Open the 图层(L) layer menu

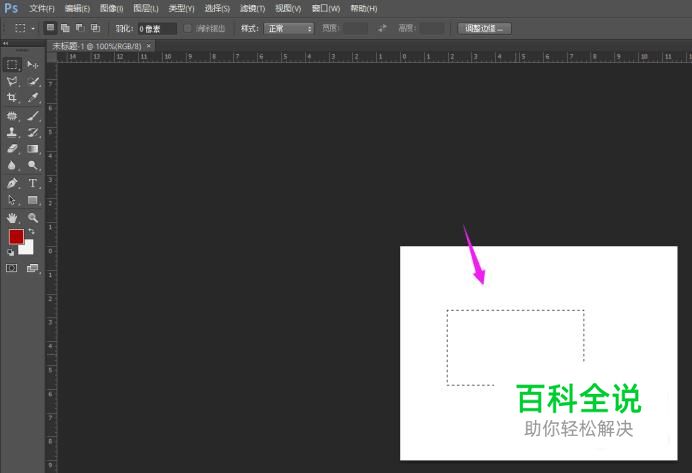coord(146,8)
